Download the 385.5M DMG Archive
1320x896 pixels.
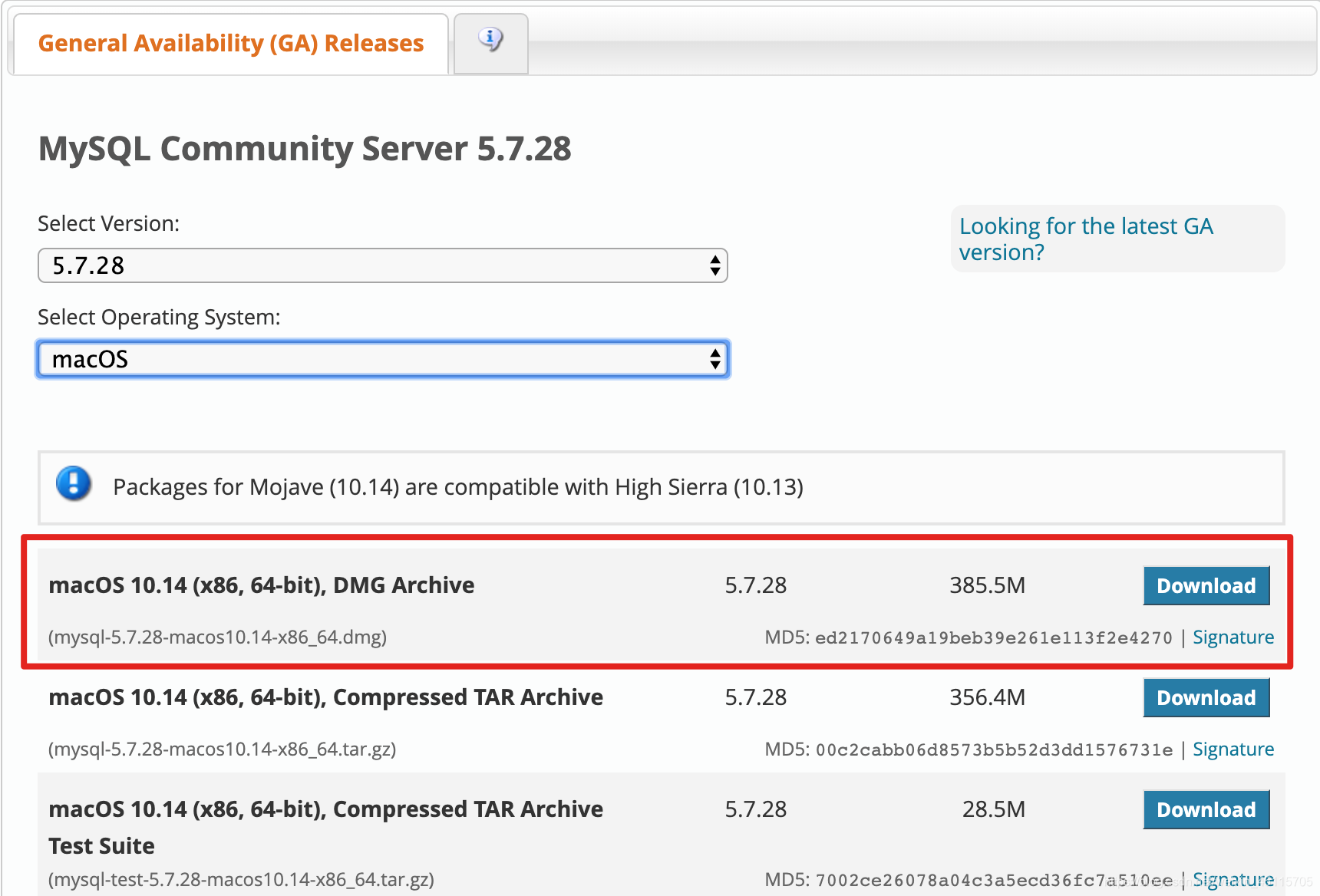1206,585
